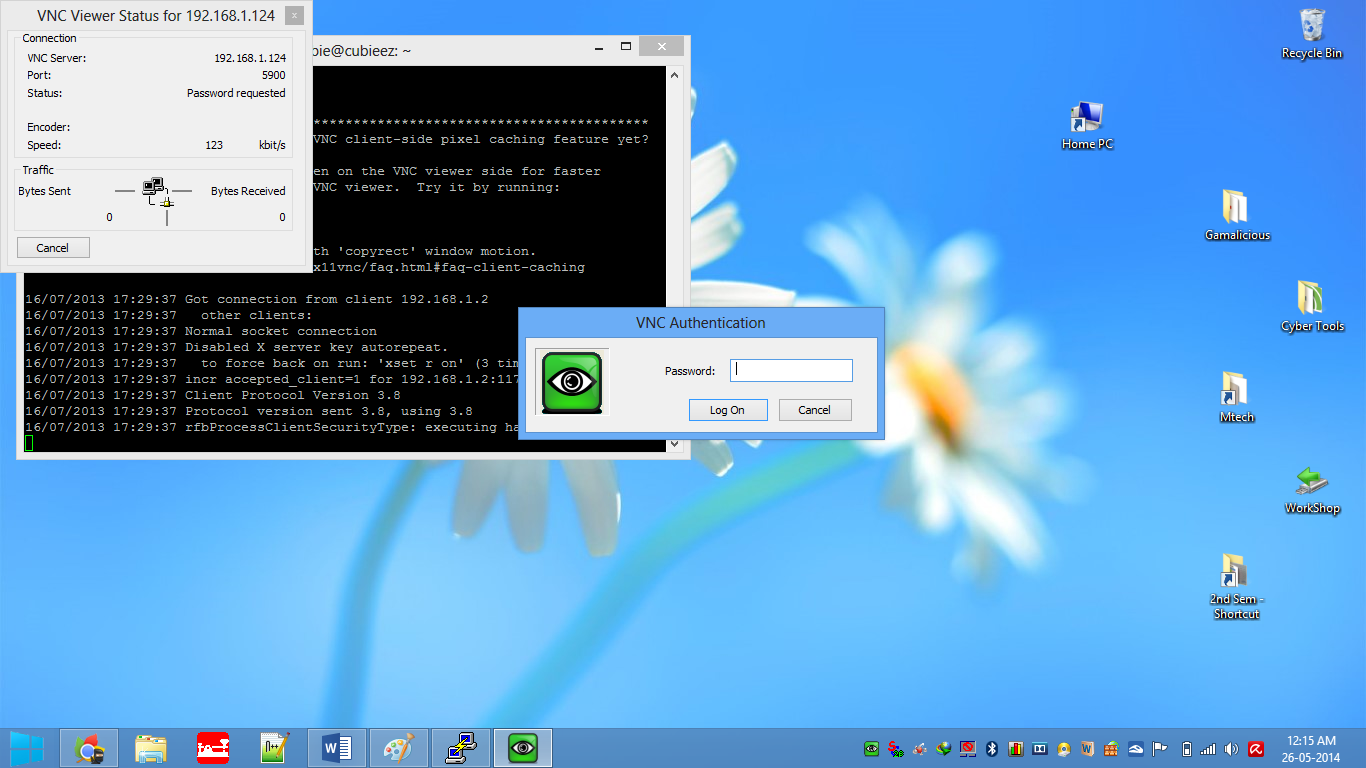Open Action Center flag tray icon
Viewport: 1366px width, 768px height.
[1160, 749]
